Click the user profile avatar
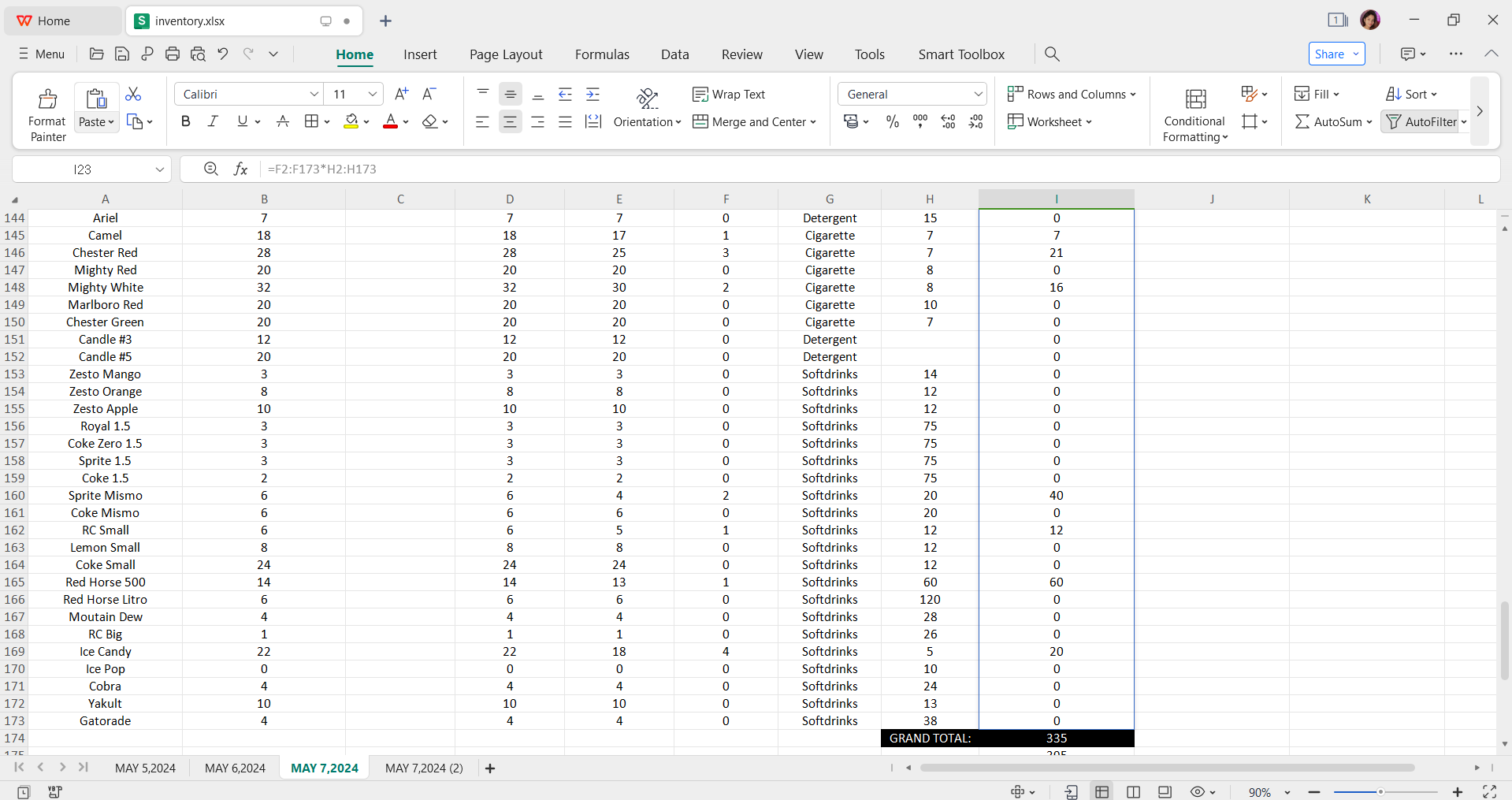Screen dimensions: 1512x800 pyautogui.click(x=1370, y=20)
